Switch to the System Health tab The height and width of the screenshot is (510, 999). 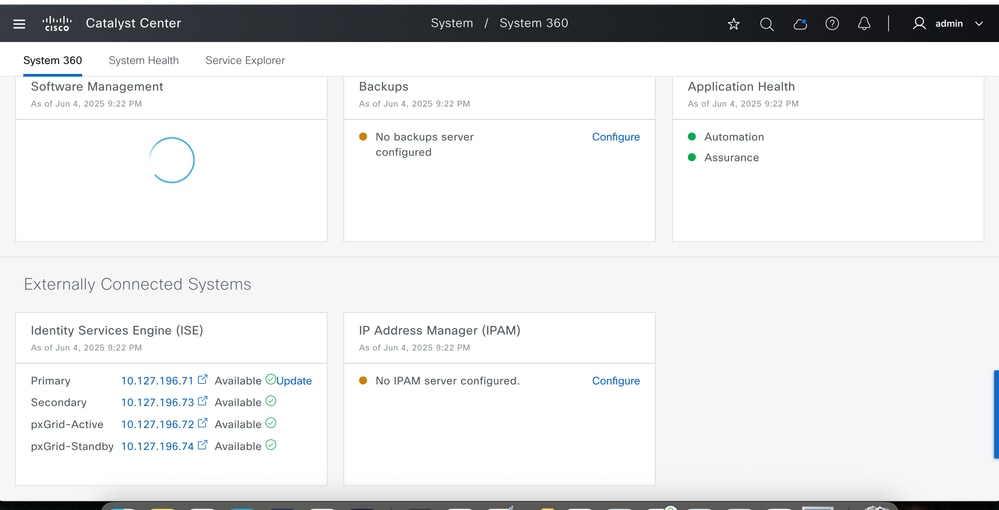click(143, 61)
